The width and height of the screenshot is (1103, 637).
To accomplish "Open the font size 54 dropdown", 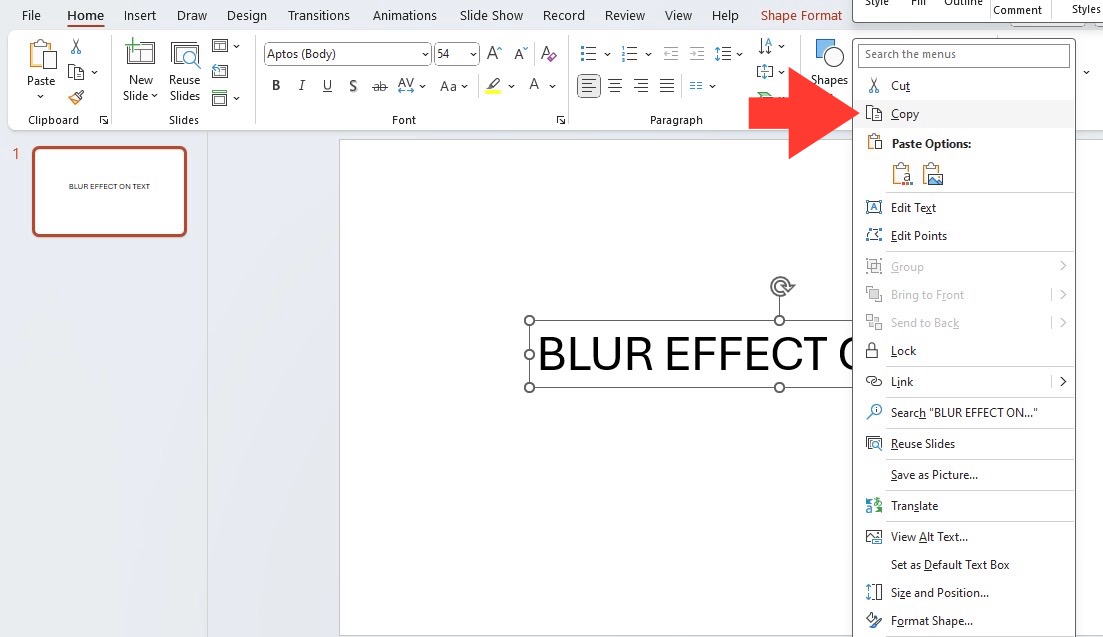I will click(x=473, y=54).
